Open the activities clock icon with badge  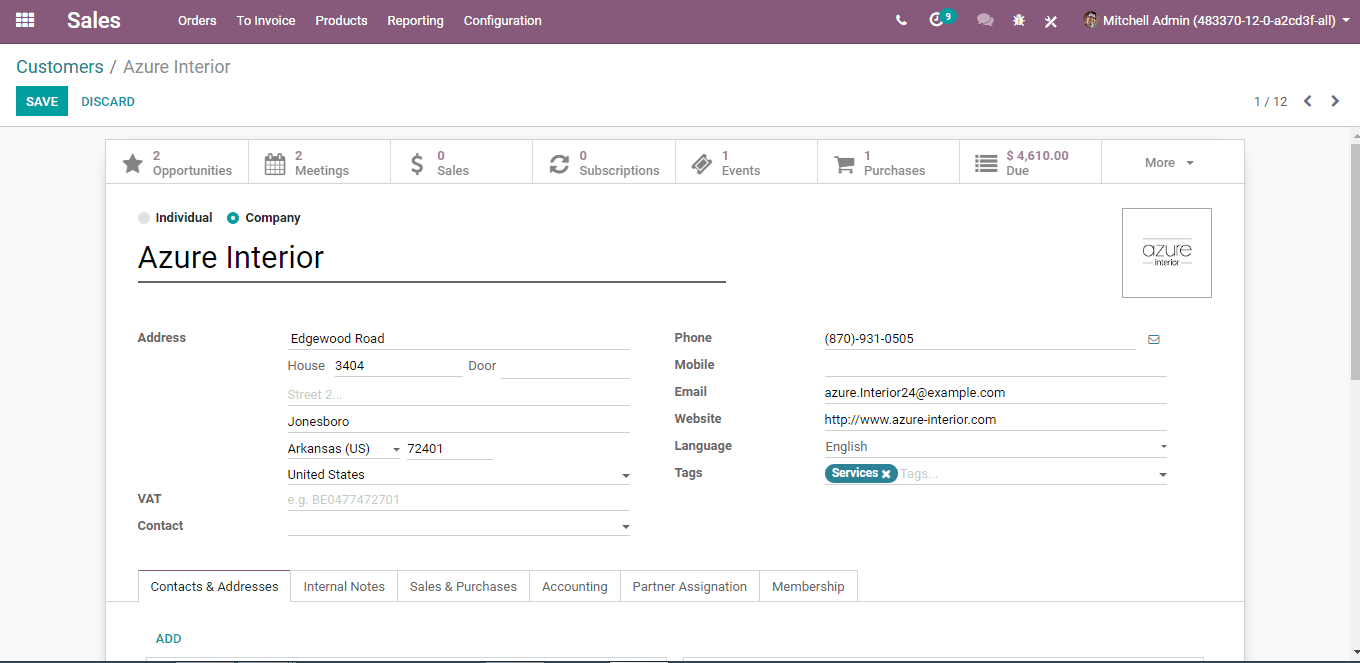(x=937, y=20)
